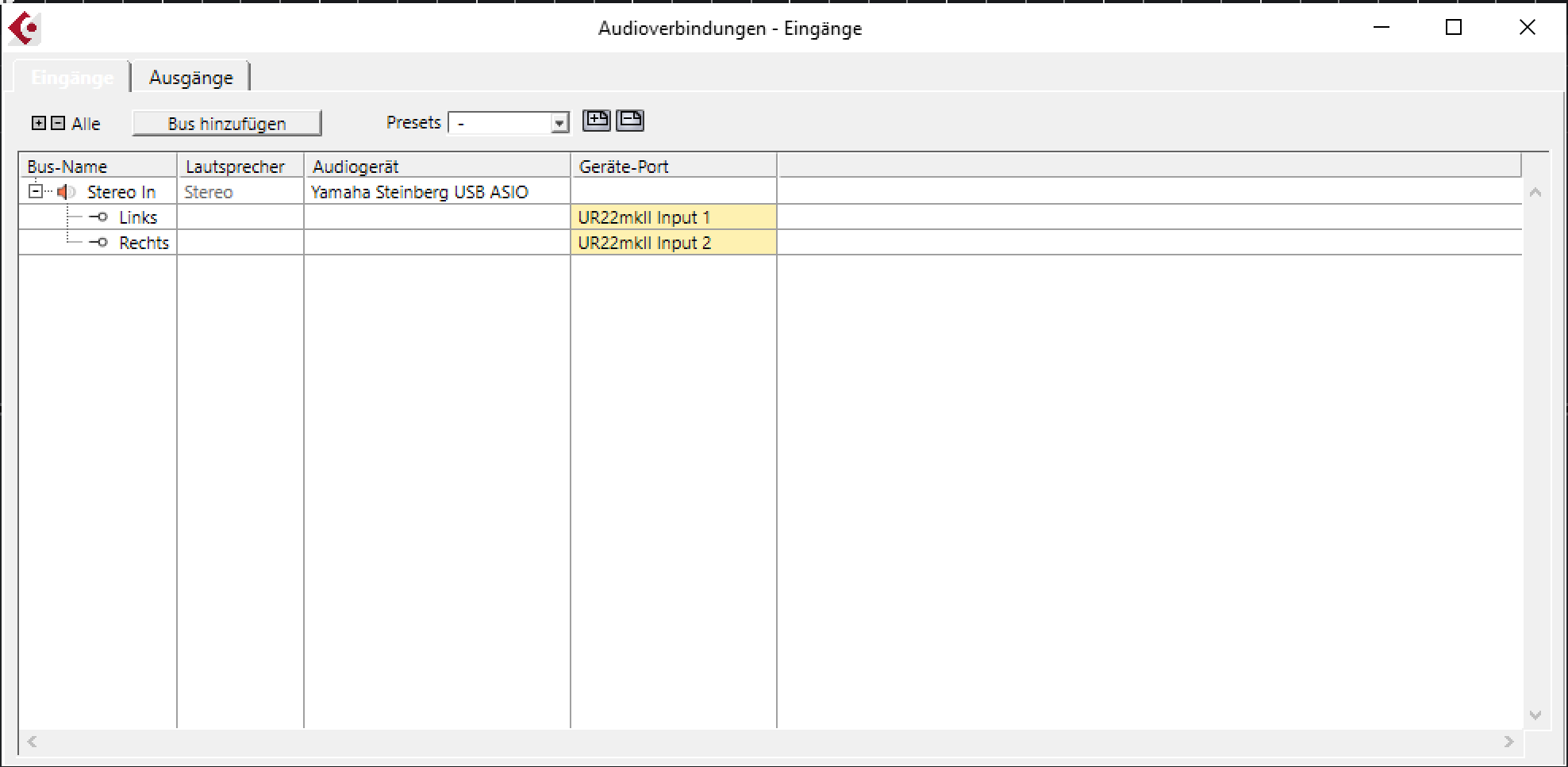Image resolution: width=1568 pixels, height=767 pixels.
Task: Click the delete preset icon
Action: click(x=630, y=121)
